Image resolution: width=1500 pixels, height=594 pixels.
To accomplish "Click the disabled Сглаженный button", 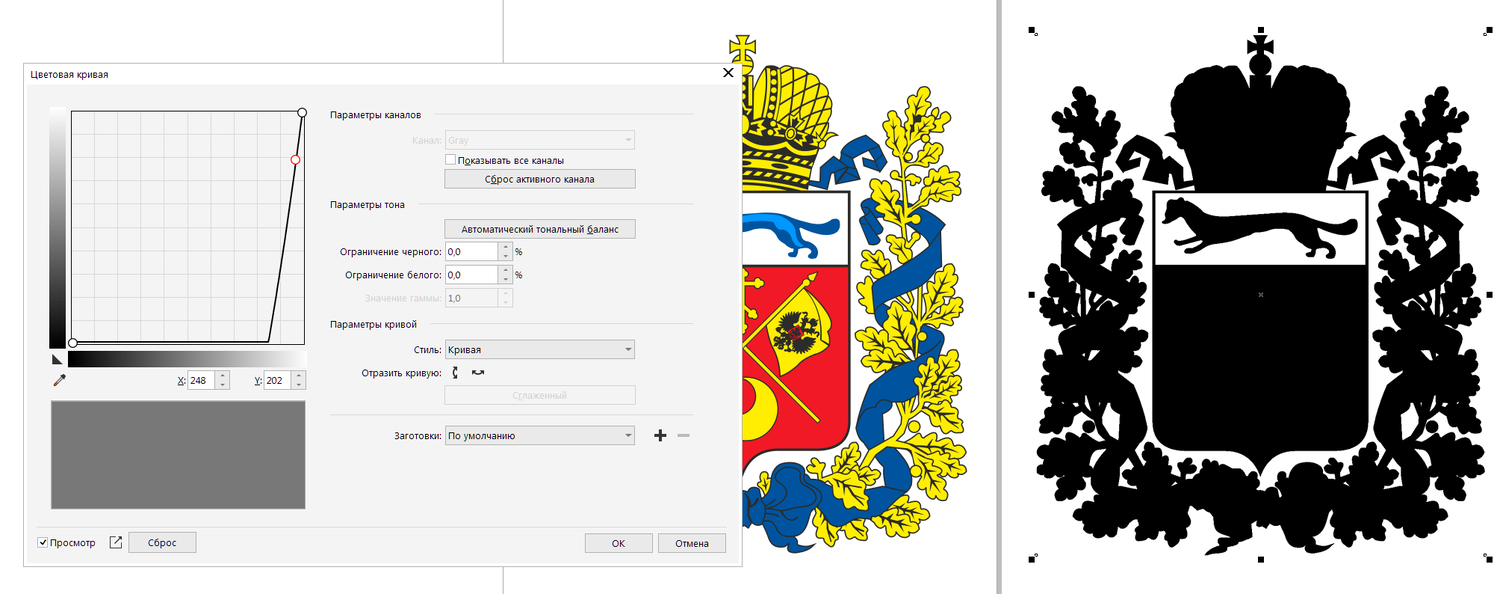I will click(x=539, y=395).
